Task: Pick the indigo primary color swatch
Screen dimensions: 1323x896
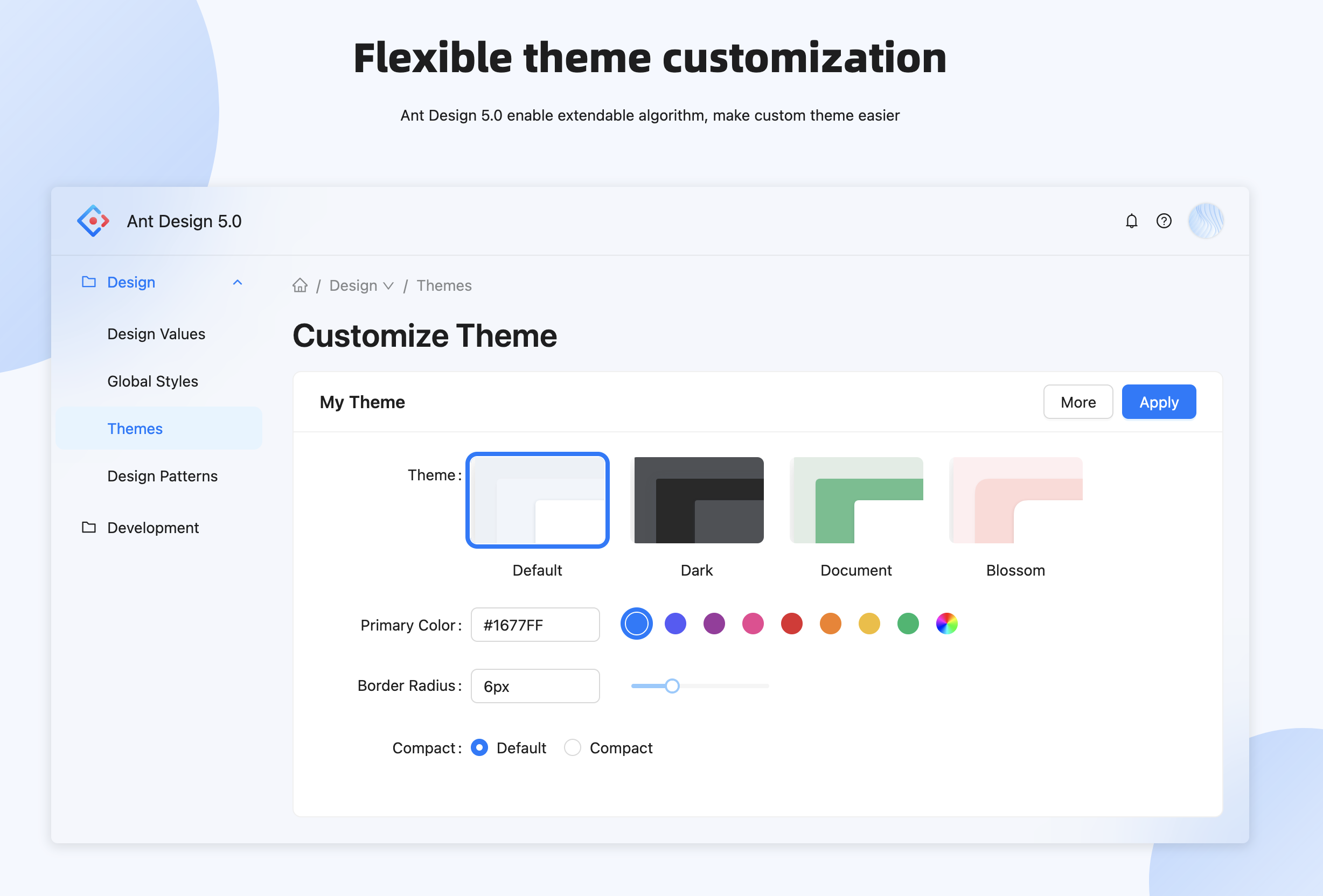Action: (675, 624)
